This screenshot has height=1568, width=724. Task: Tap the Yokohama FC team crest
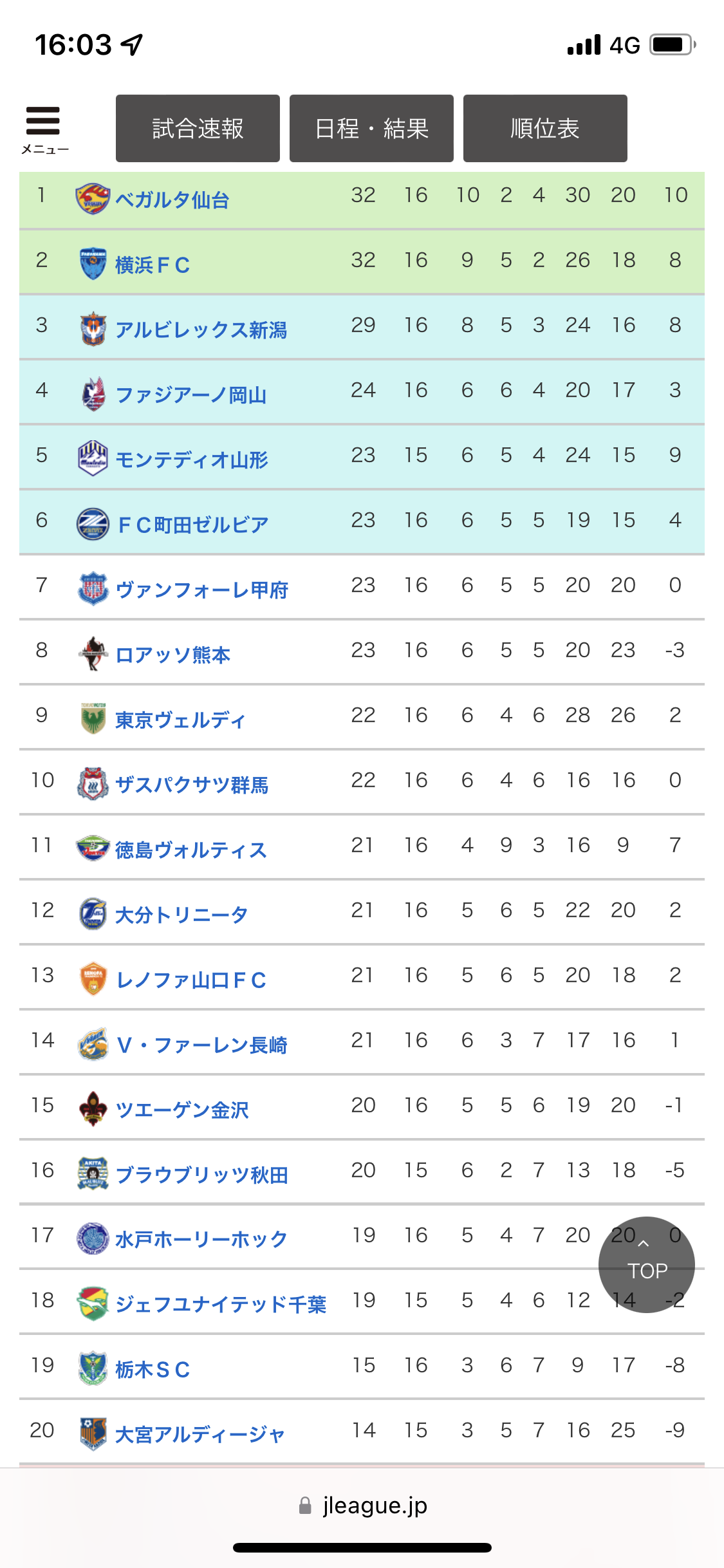click(x=93, y=264)
